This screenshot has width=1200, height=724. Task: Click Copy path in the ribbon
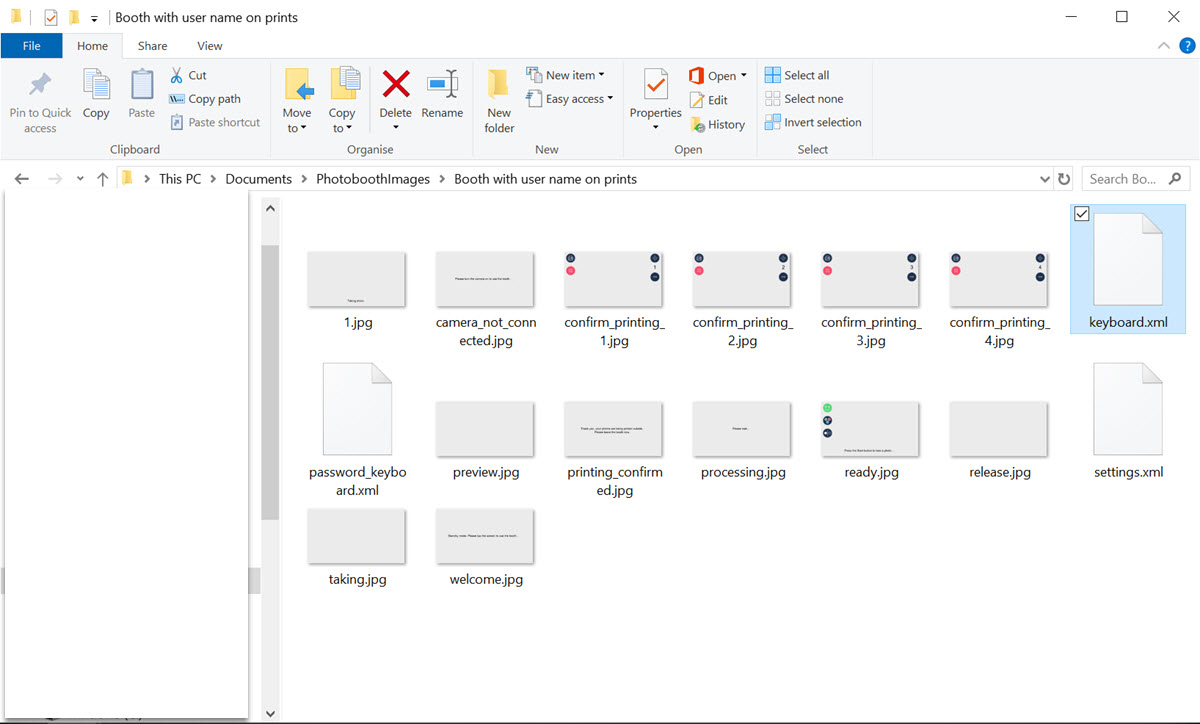tap(205, 99)
